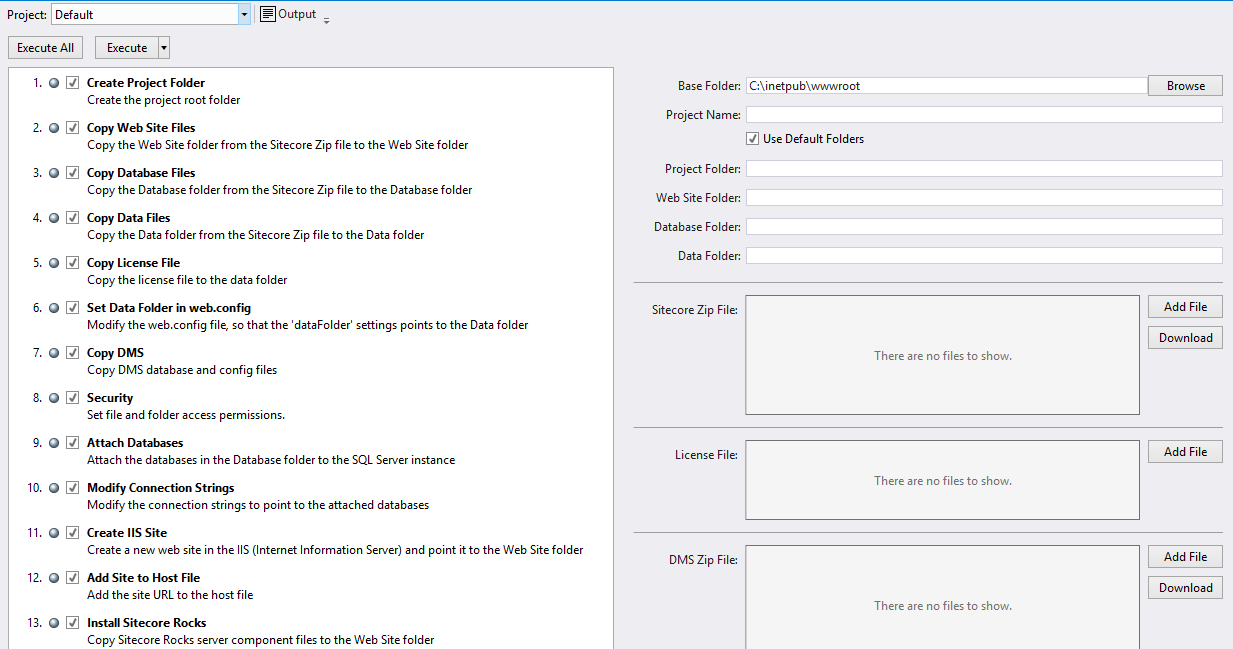Click the status indicator beside Attach Databases

click(53, 442)
